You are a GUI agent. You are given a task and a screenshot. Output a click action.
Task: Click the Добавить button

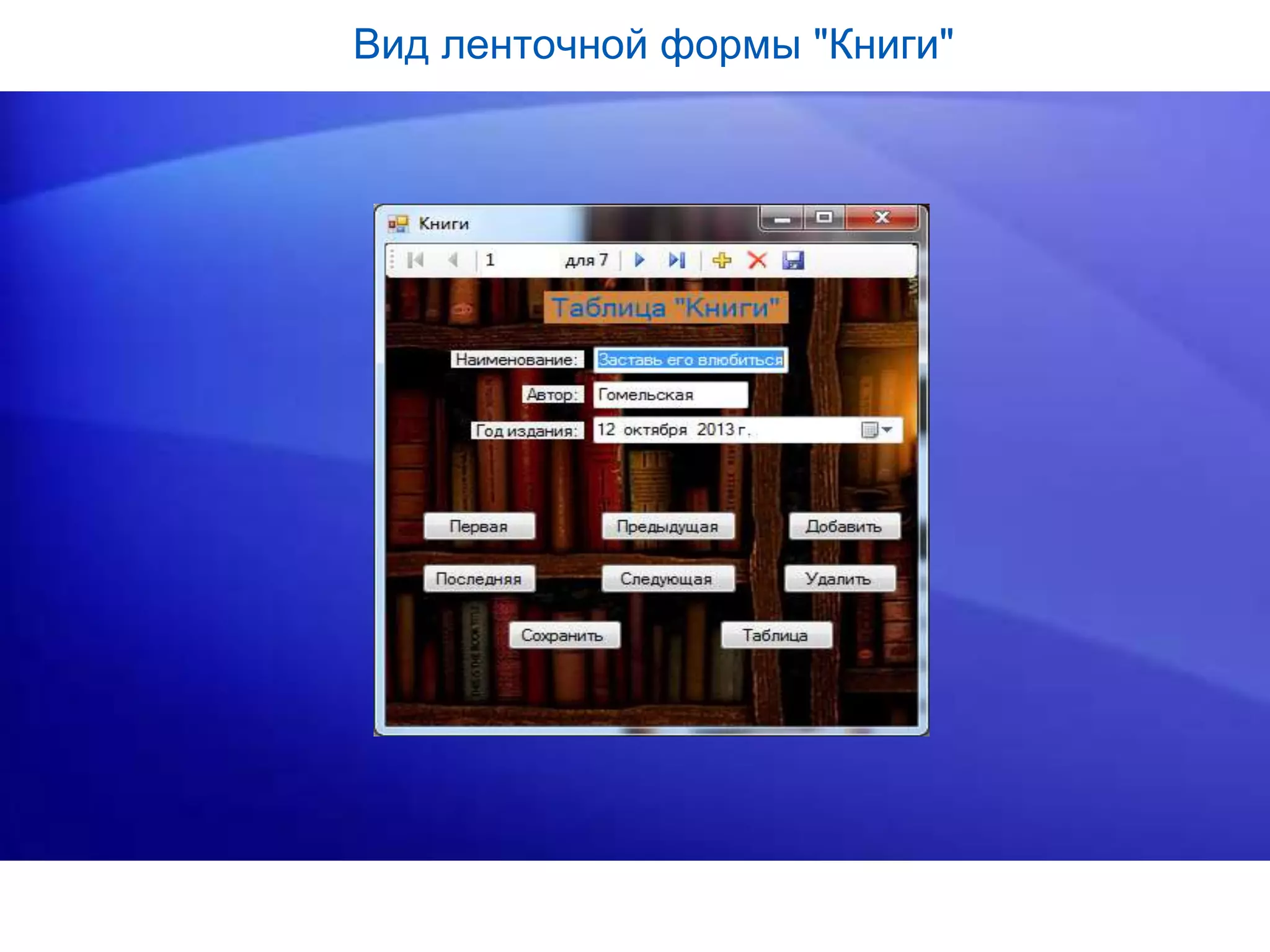pyautogui.click(x=844, y=526)
